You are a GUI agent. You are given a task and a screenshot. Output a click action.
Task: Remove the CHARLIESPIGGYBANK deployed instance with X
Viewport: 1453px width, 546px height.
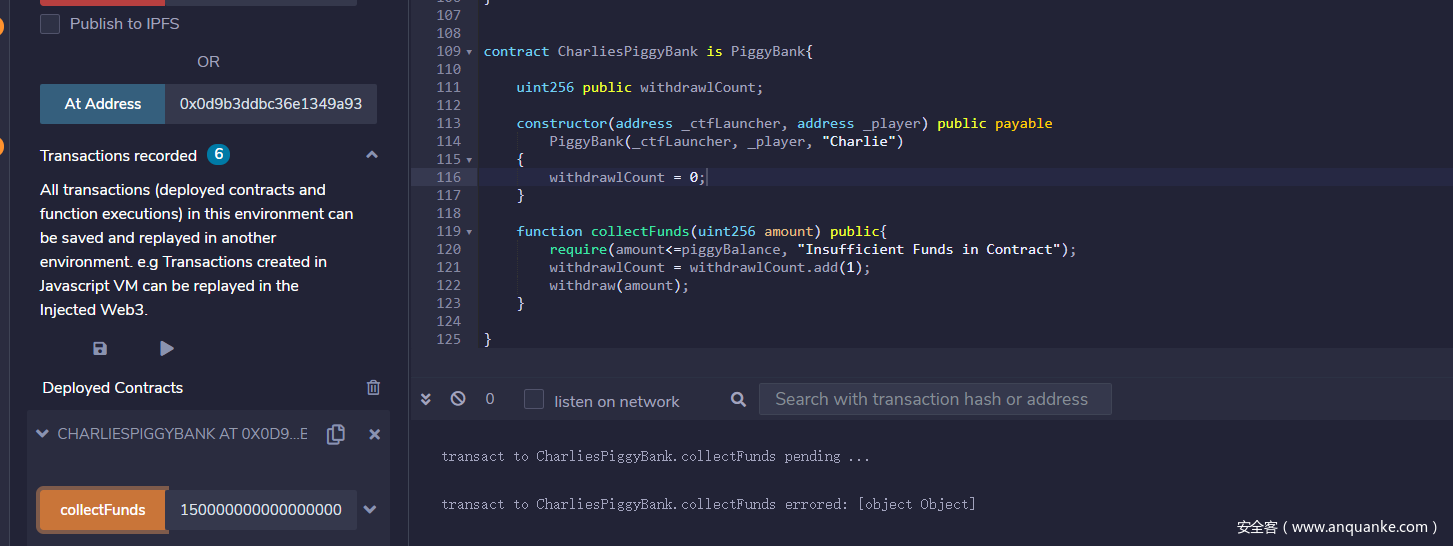374,434
